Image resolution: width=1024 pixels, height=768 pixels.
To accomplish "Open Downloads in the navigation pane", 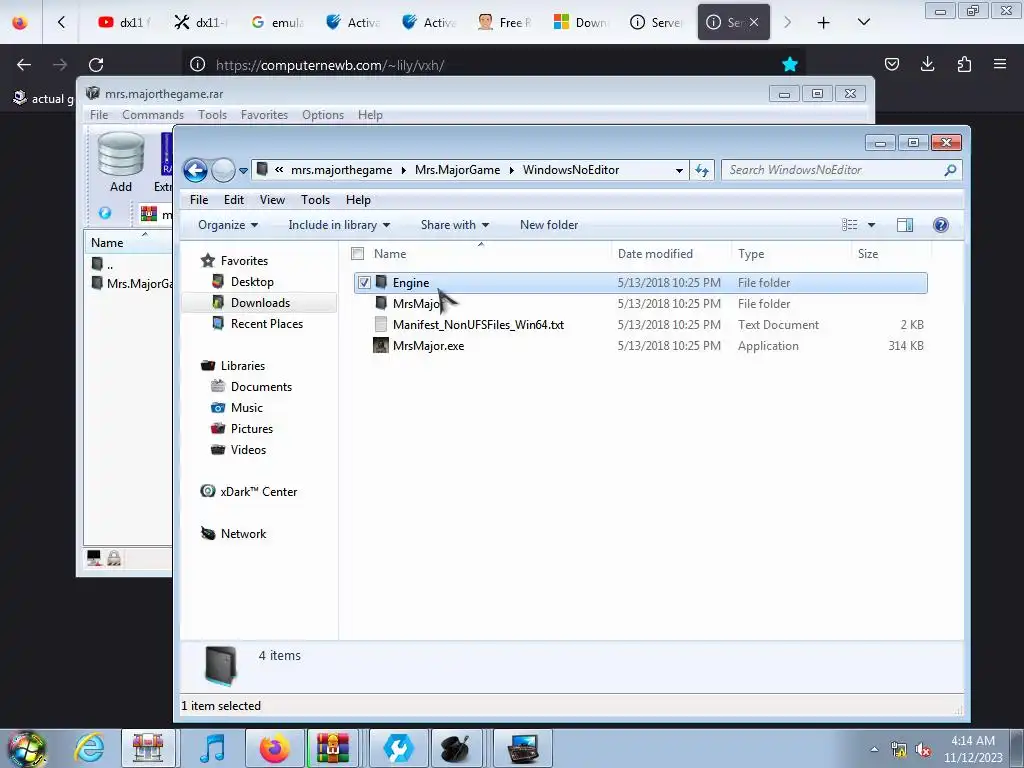I will (260, 302).
